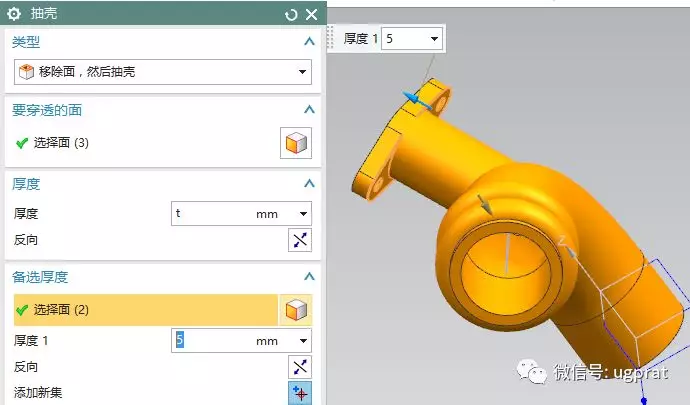This screenshot has height=405, width=690.
Task: Close the 抽壳 dialog
Action: coord(312,15)
